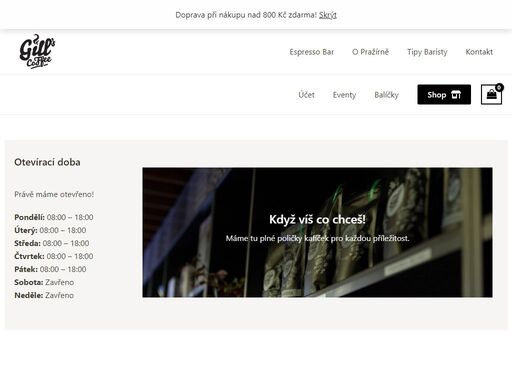This screenshot has height=384, width=512.
Task: Open the Shop button
Action: point(444,95)
